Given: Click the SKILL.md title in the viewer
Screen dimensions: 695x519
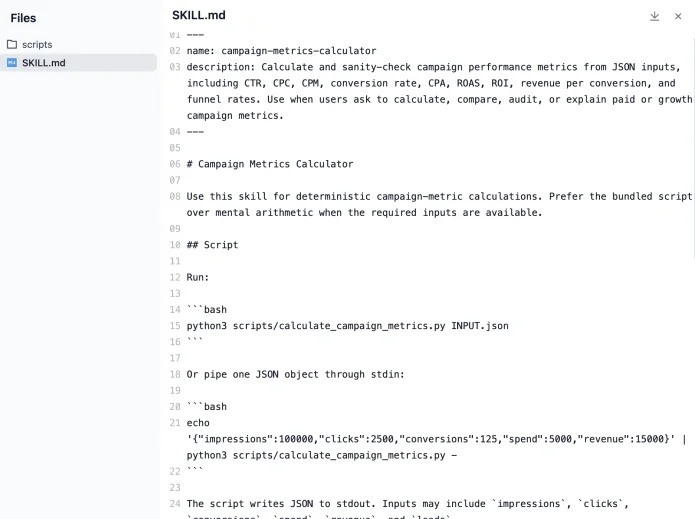Looking at the screenshot, I should tap(199, 15).
